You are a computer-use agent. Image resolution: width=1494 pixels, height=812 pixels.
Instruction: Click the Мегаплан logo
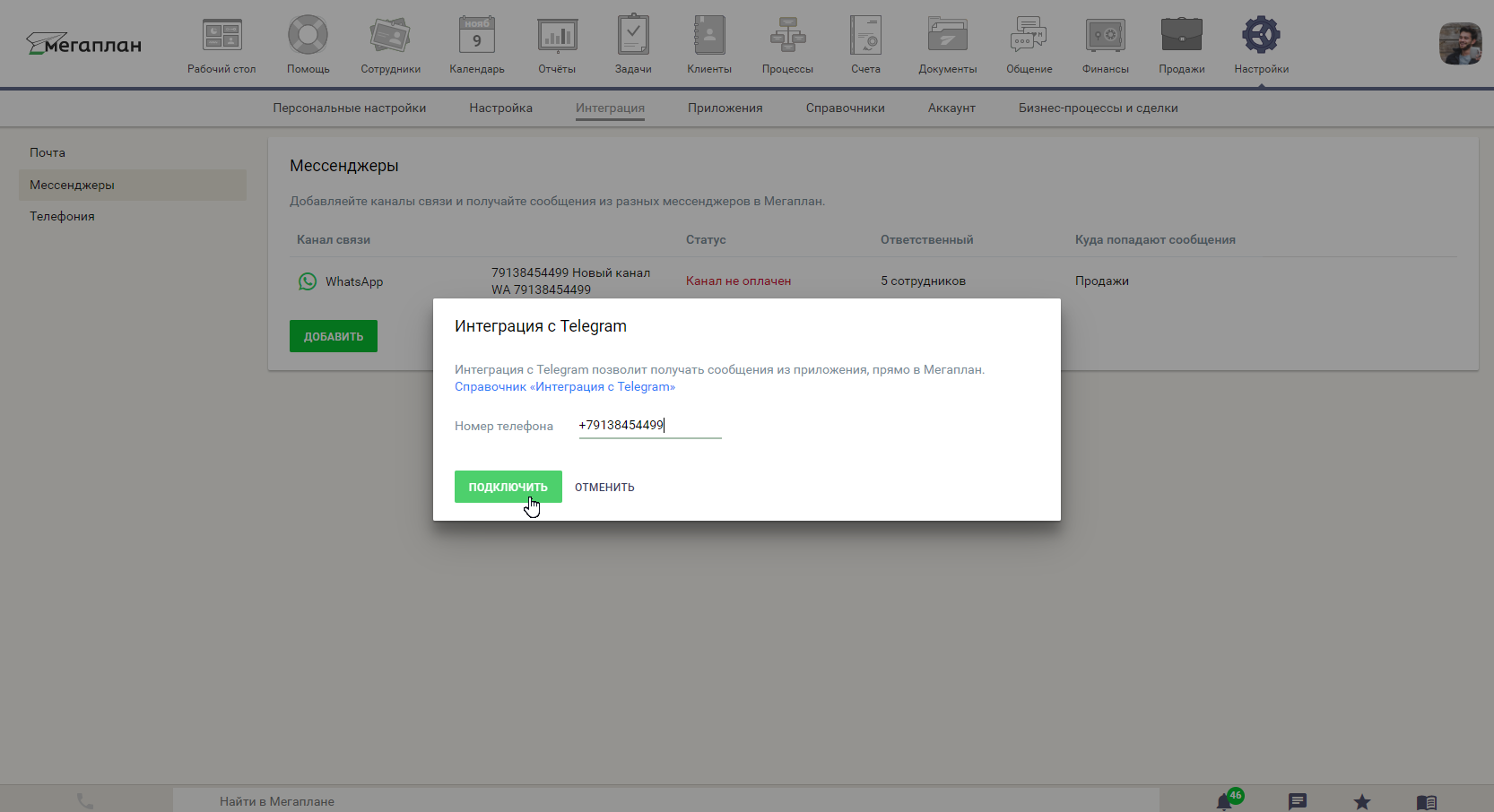(83, 44)
